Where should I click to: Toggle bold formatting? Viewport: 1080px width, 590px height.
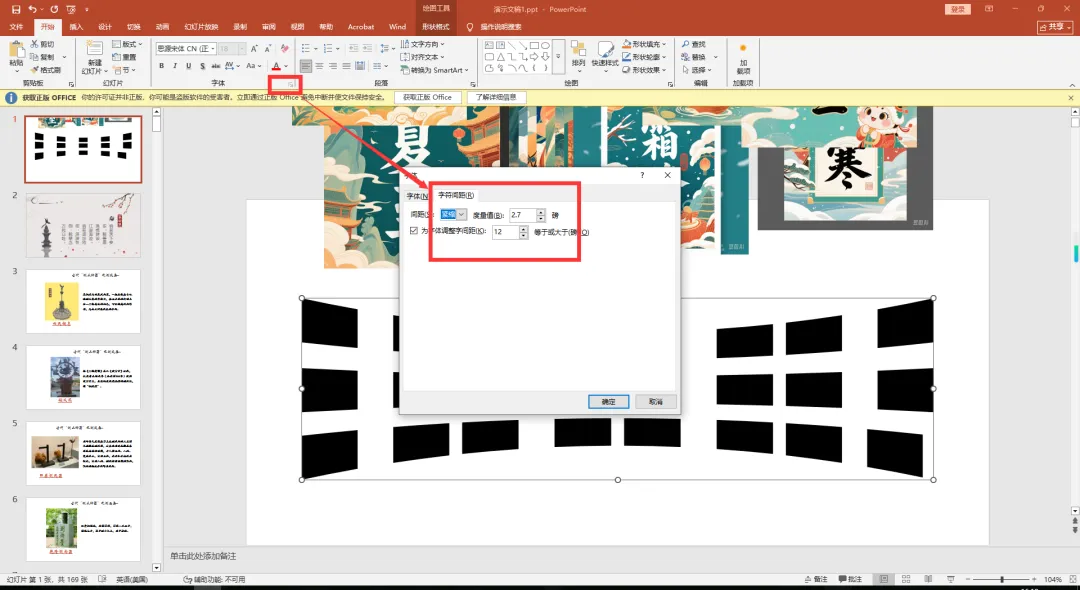point(162,66)
